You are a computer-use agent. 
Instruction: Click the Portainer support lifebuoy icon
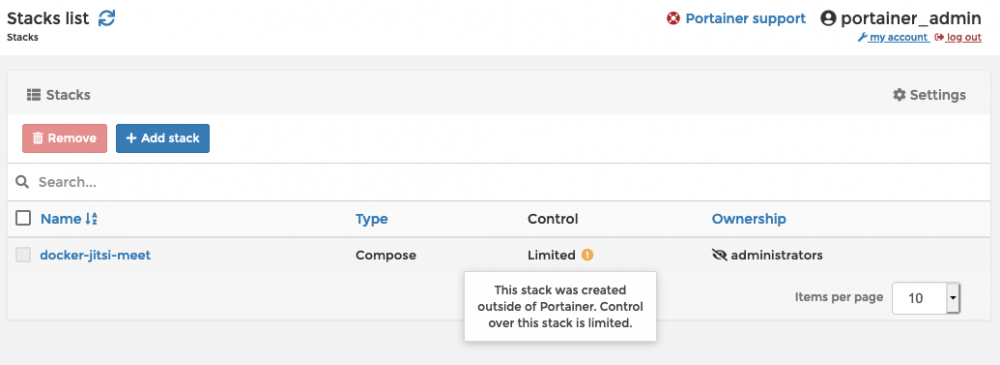[x=673, y=19]
